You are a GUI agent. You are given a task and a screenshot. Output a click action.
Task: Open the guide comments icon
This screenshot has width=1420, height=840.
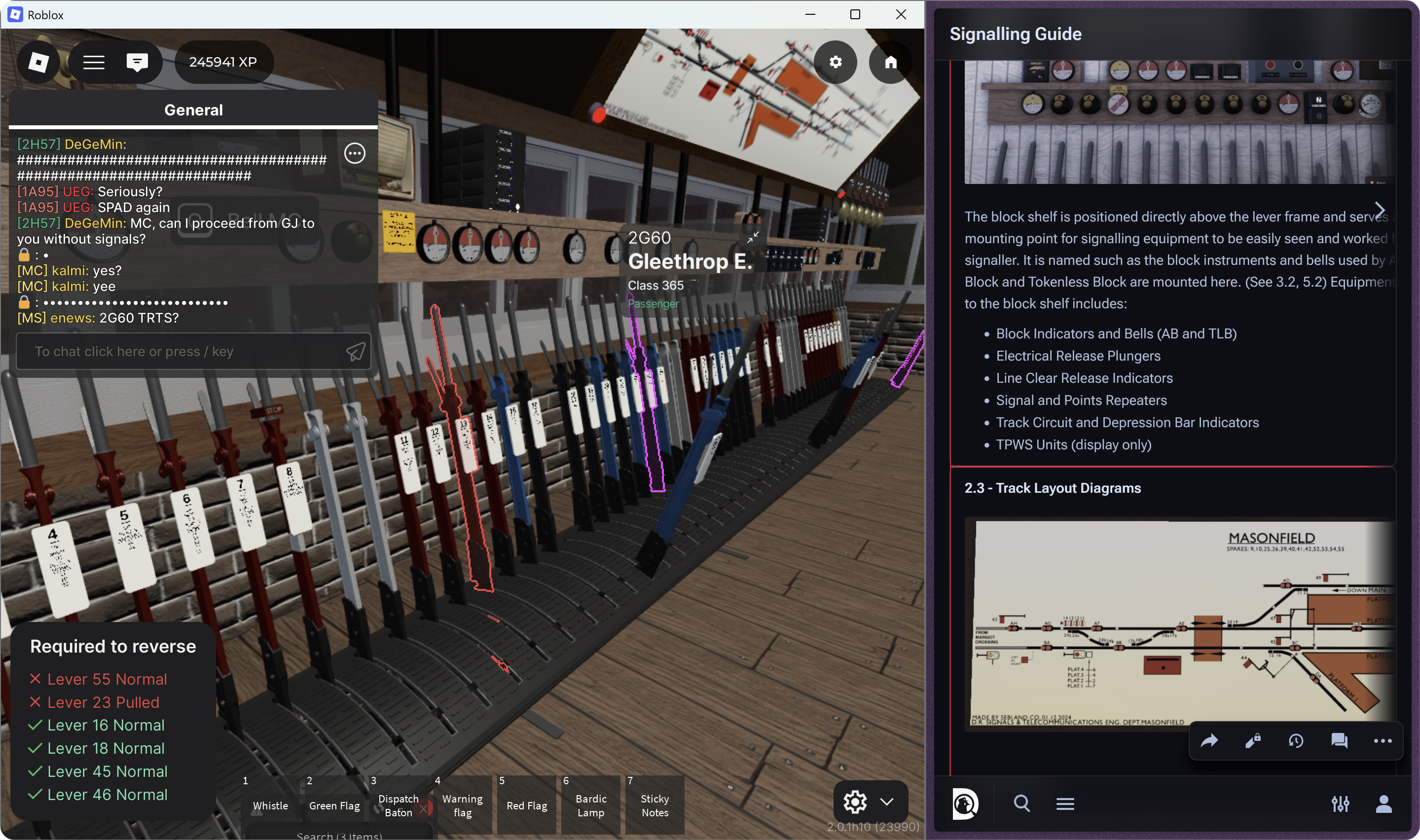pyautogui.click(x=1339, y=740)
